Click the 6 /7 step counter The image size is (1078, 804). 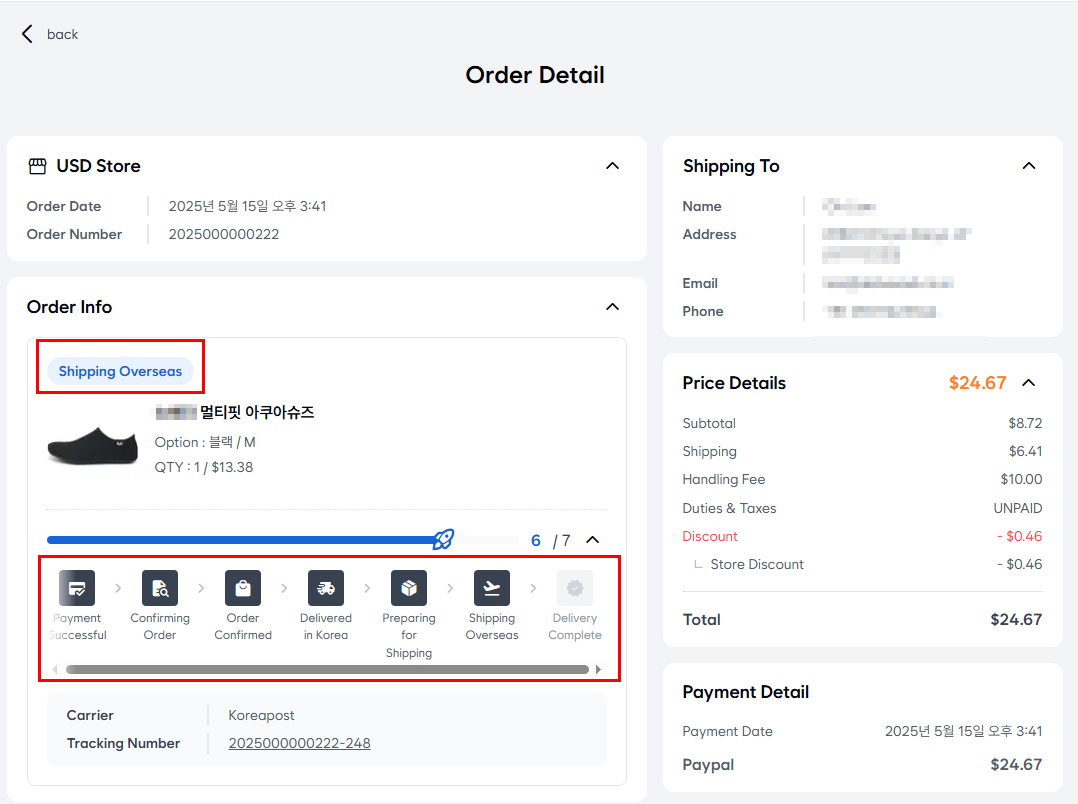click(550, 541)
